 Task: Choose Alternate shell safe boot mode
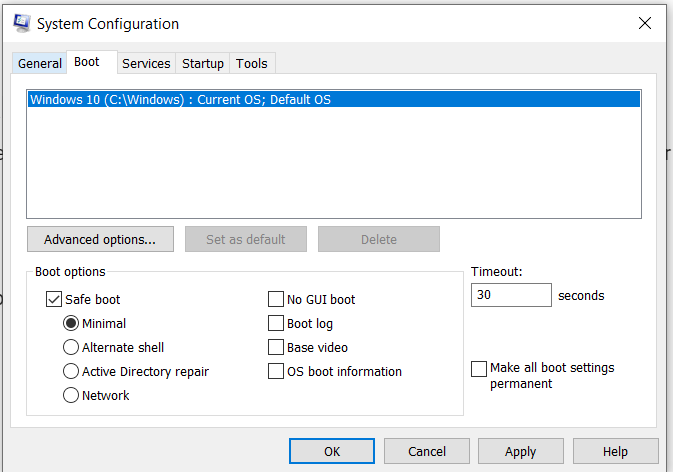point(71,347)
